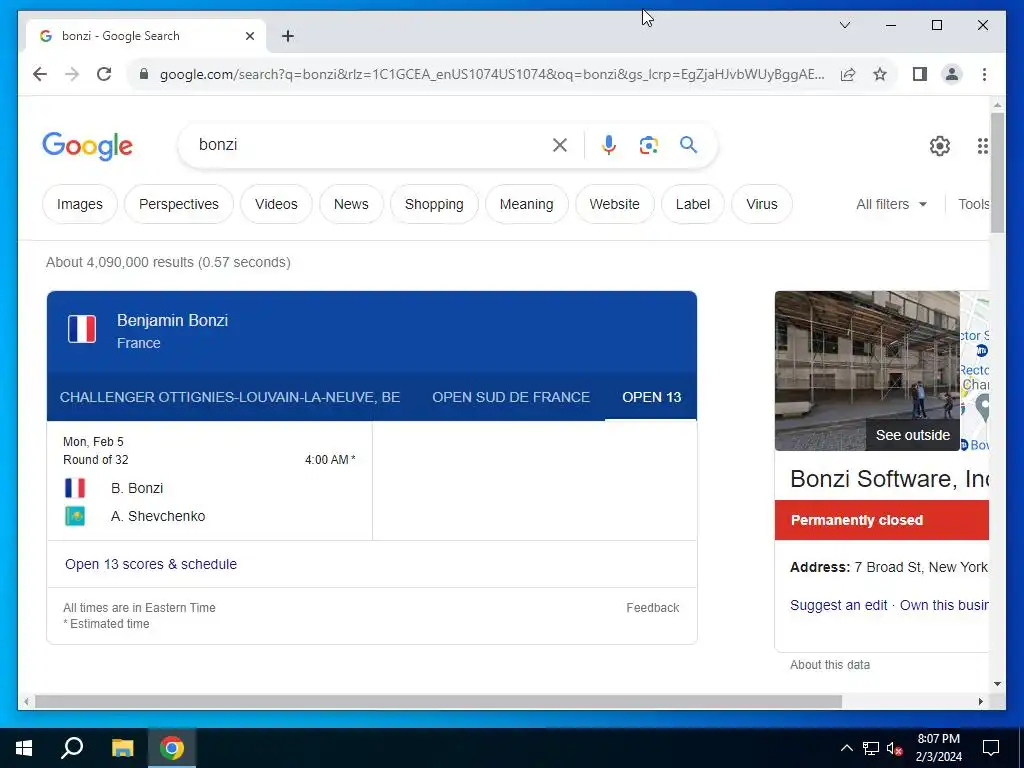Go to Google homepage logo
The width and height of the screenshot is (1024, 768).
pos(88,145)
